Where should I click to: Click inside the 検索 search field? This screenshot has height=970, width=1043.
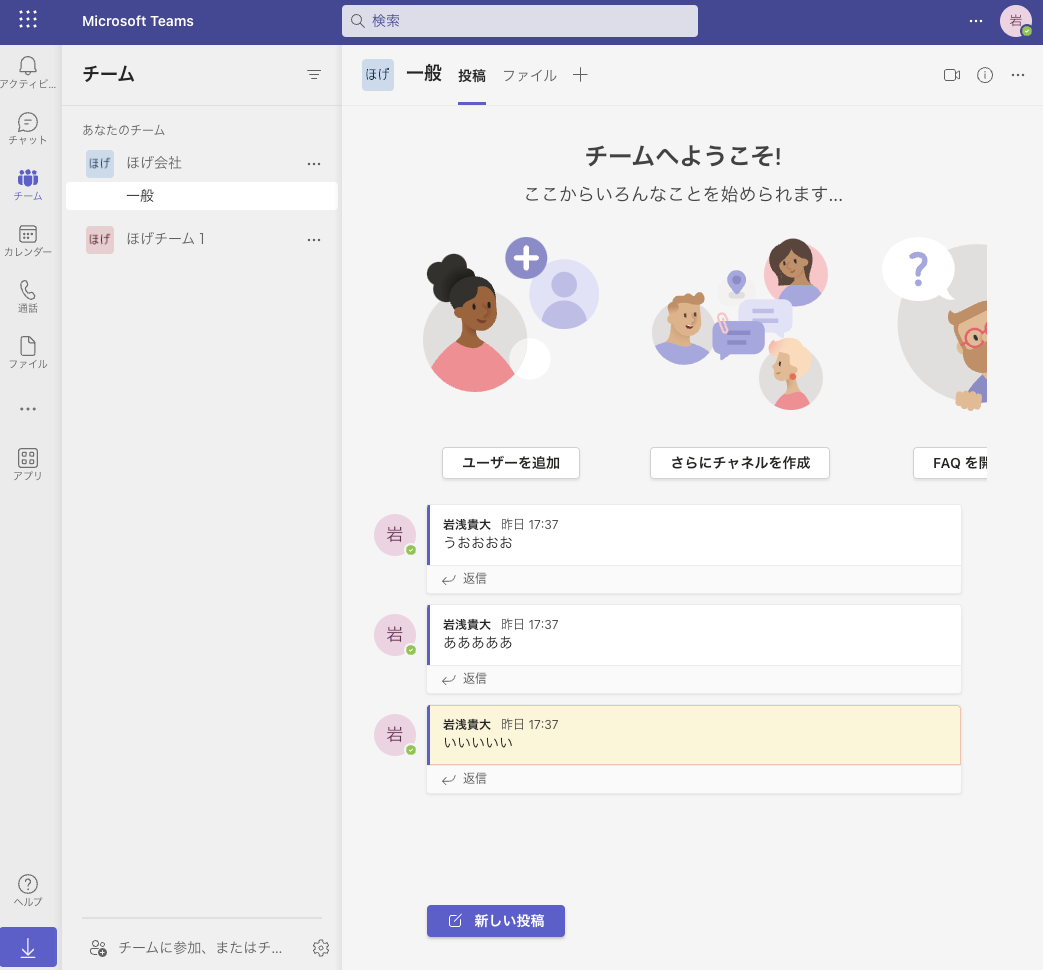[519, 20]
